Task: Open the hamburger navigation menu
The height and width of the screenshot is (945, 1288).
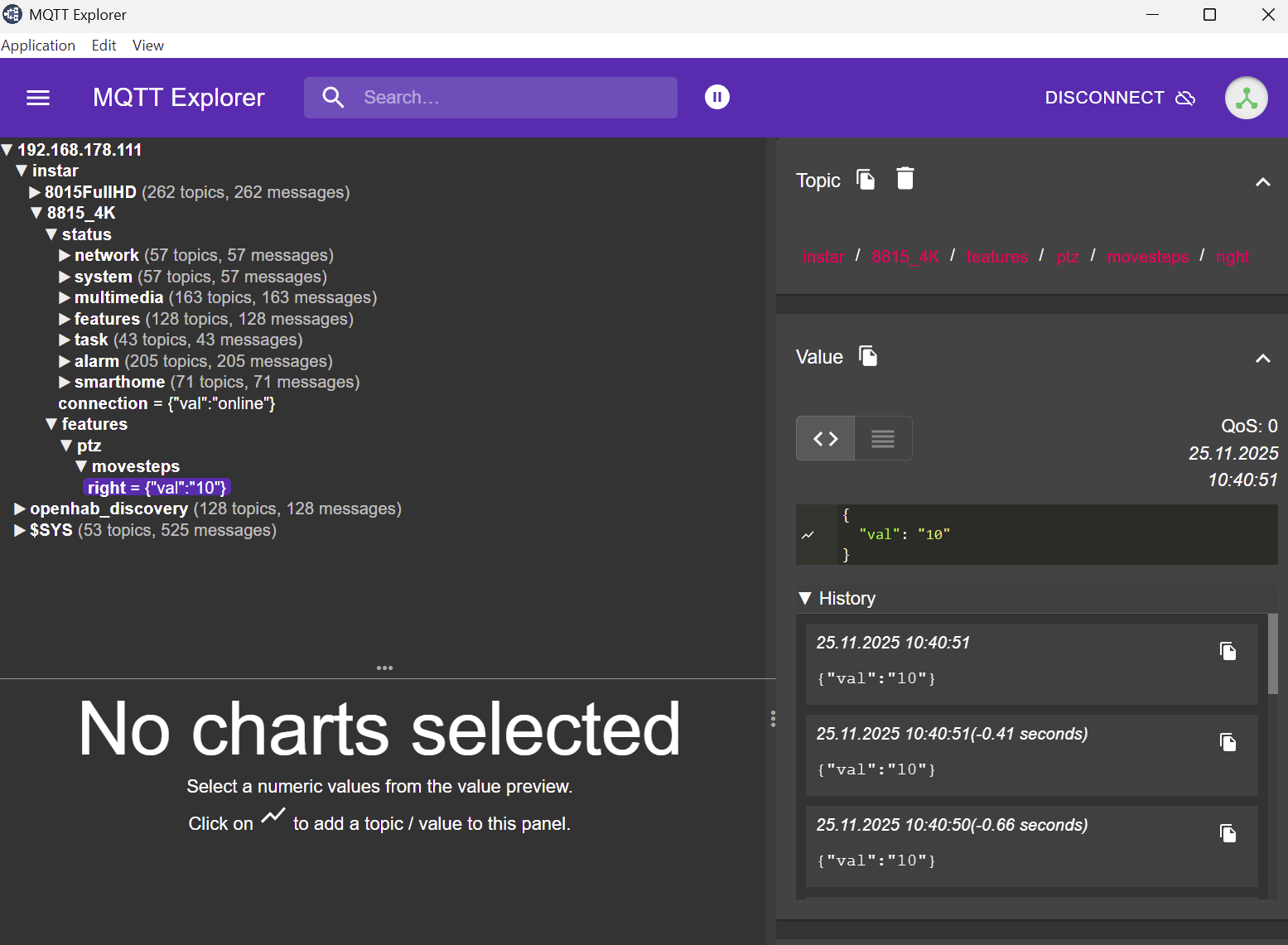Action: (x=38, y=98)
